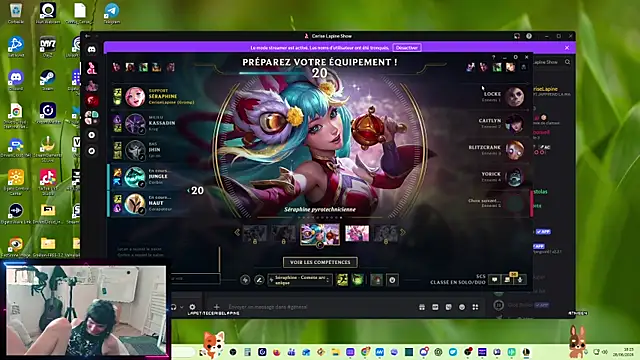The height and width of the screenshot is (360, 640).
Task: Change the first summoner spell
Action: point(342,280)
